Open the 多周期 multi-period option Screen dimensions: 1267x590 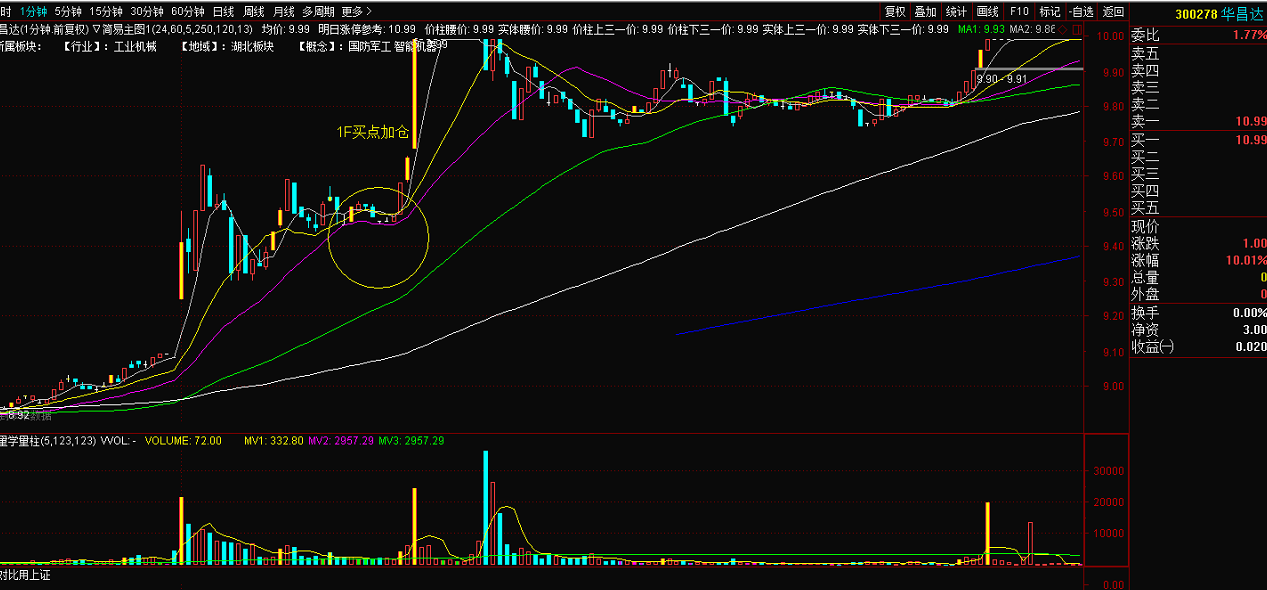tap(318, 12)
